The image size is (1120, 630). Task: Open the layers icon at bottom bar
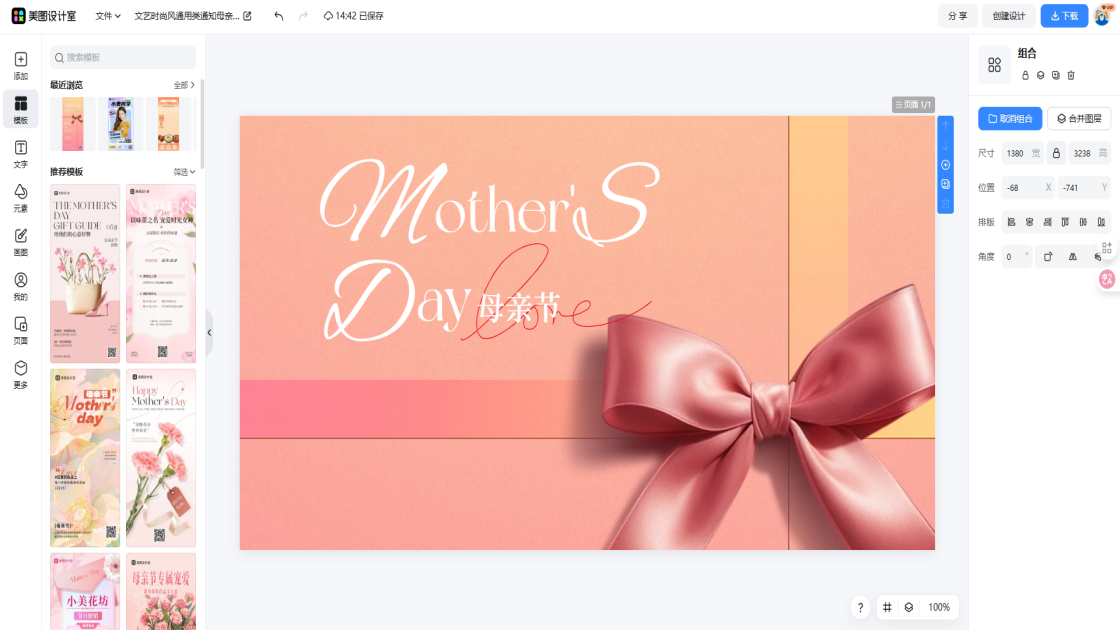(x=908, y=607)
